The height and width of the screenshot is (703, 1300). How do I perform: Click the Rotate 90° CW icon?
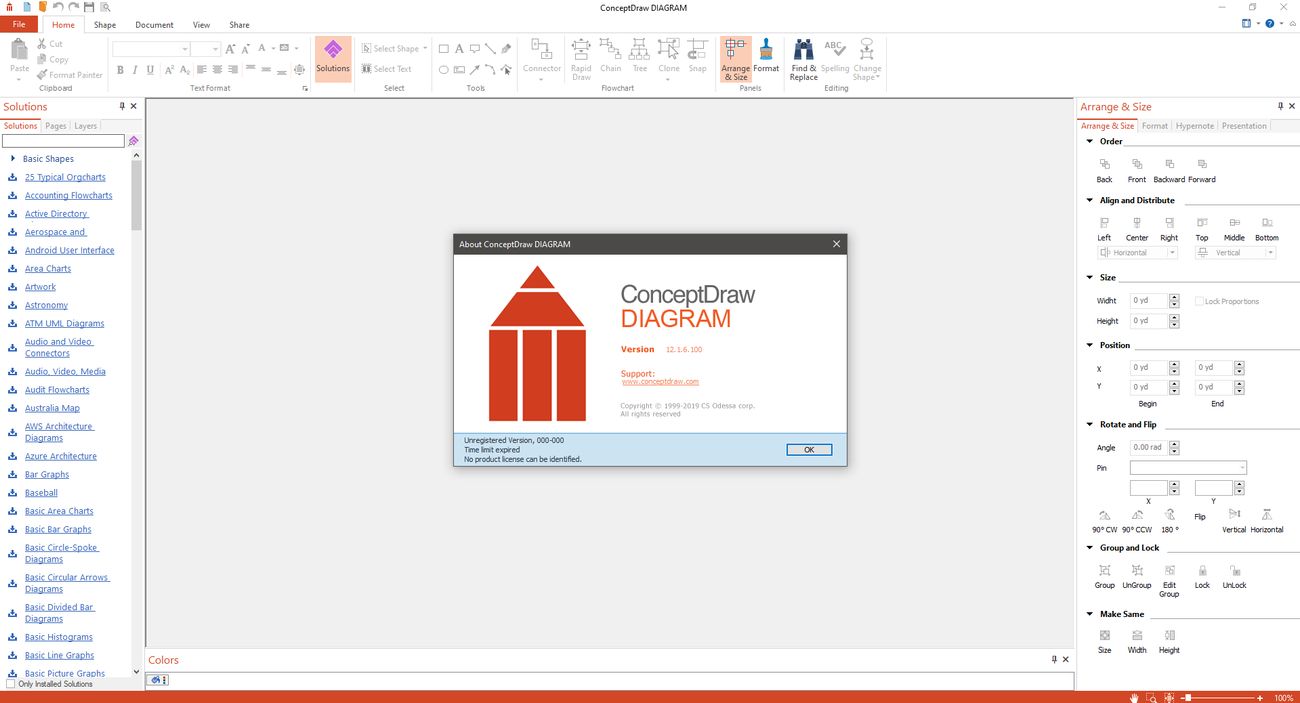coord(1104,516)
